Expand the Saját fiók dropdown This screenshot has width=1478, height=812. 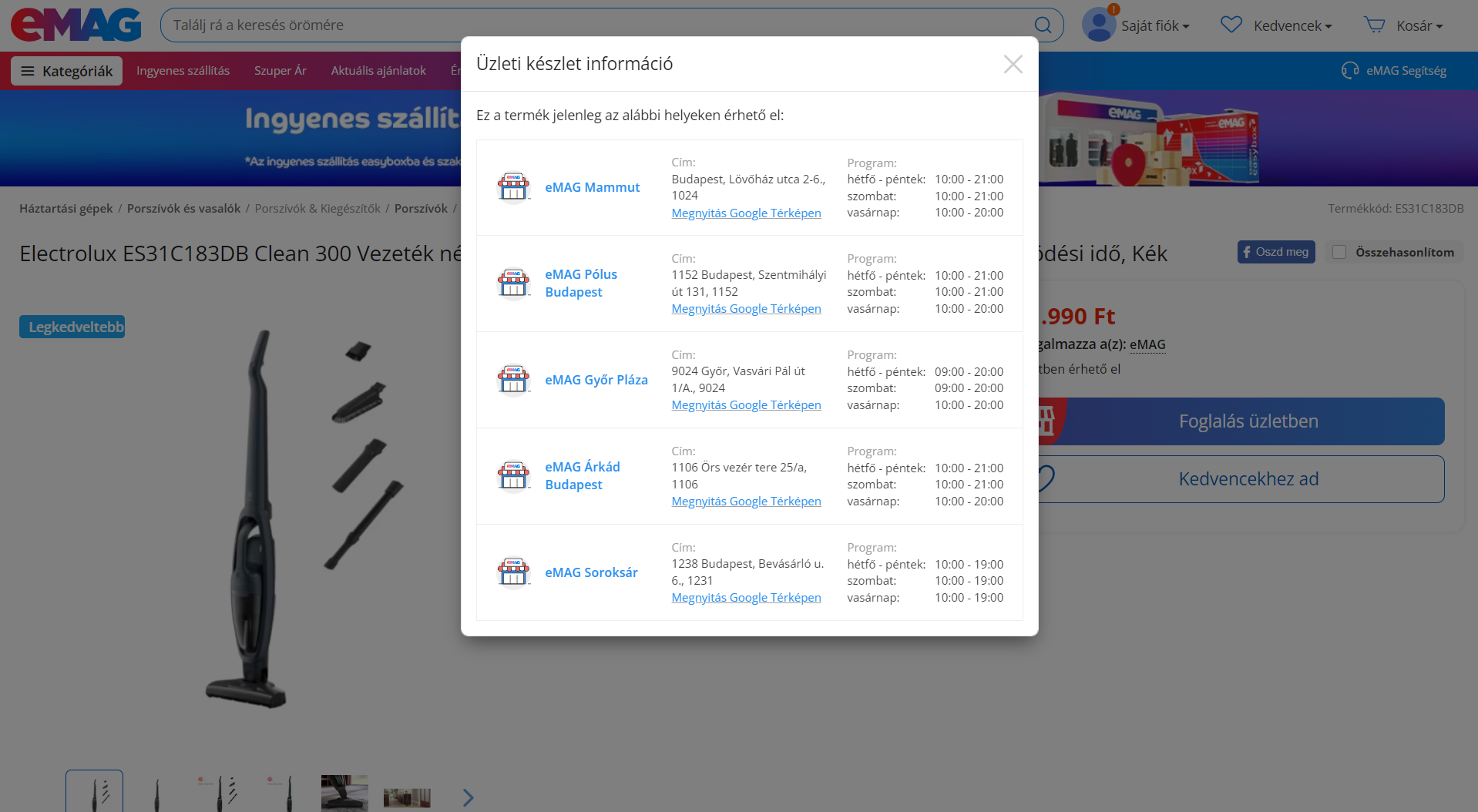click(1155, 25)
